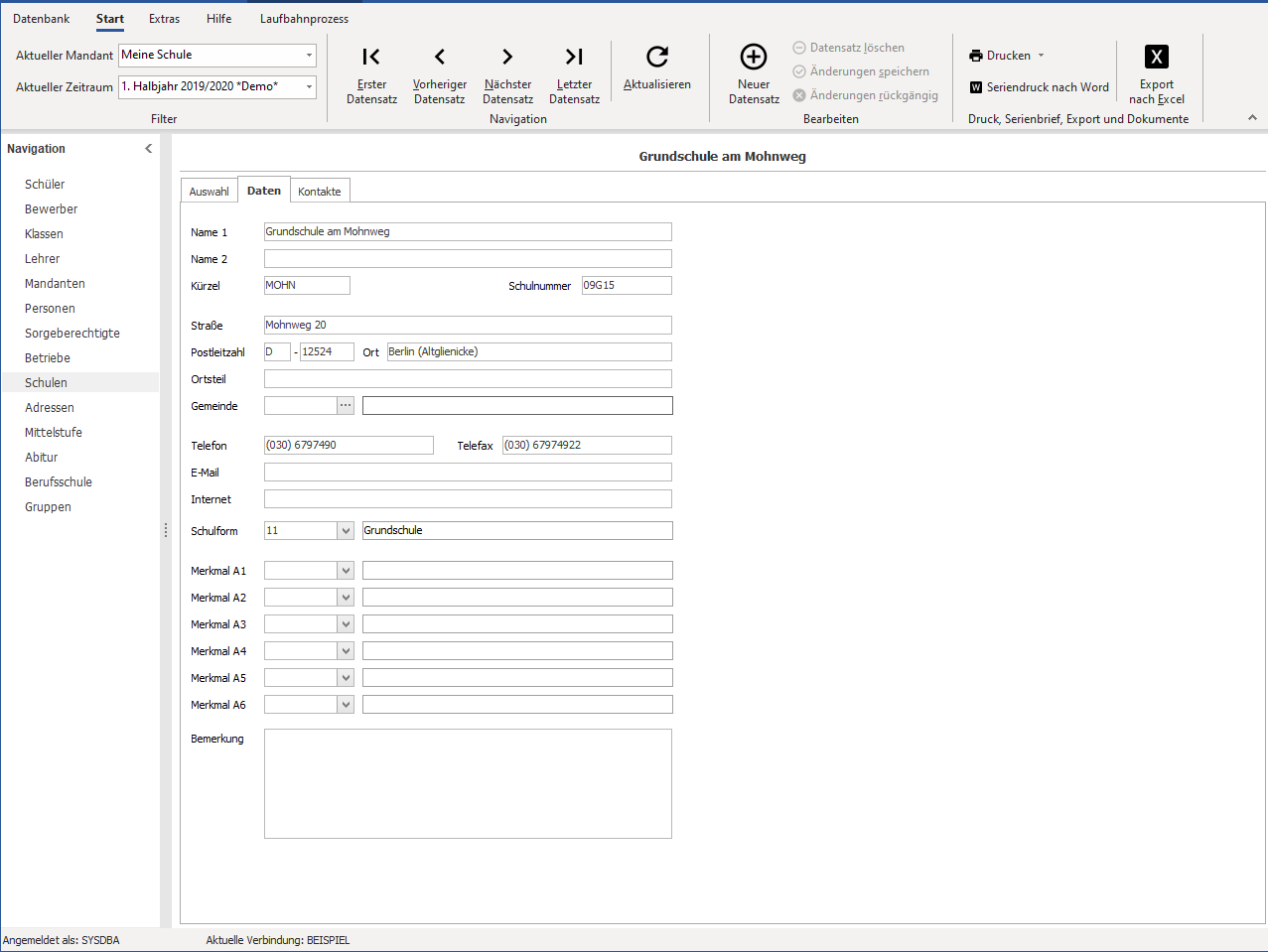The height and width of the screenshot is (952, 1268).
Task: Select Lehrer in navigation list
Action: click(x=43, y=259)
